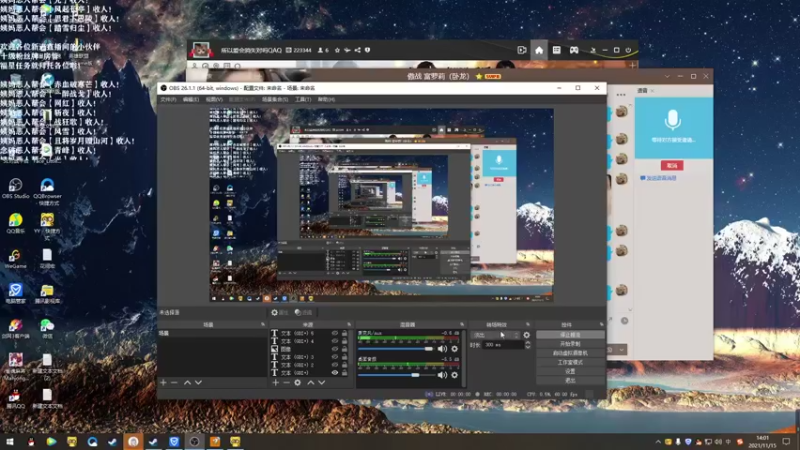Toggle visibility of 文本 (GDI+) 2 source
This screenshot has width=800, height=450.
(x=335, y=365)
